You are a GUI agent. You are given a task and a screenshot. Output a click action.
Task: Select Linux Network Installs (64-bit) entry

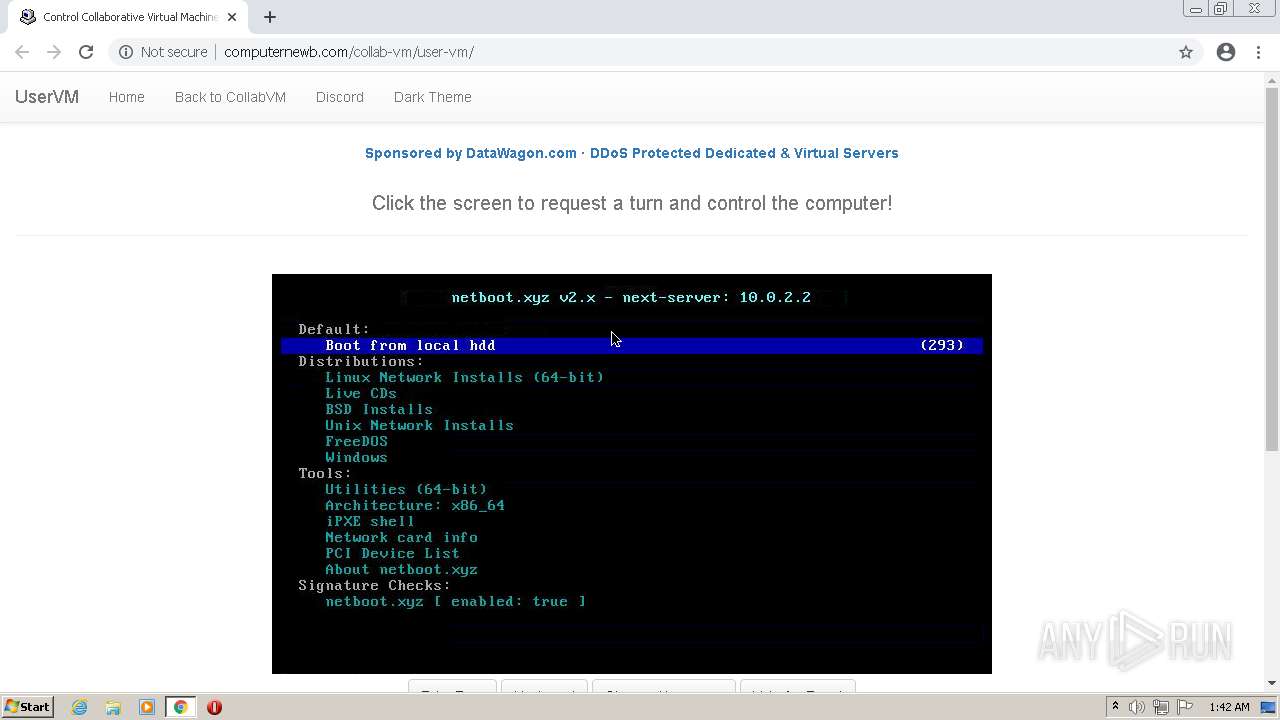[464, 377]
